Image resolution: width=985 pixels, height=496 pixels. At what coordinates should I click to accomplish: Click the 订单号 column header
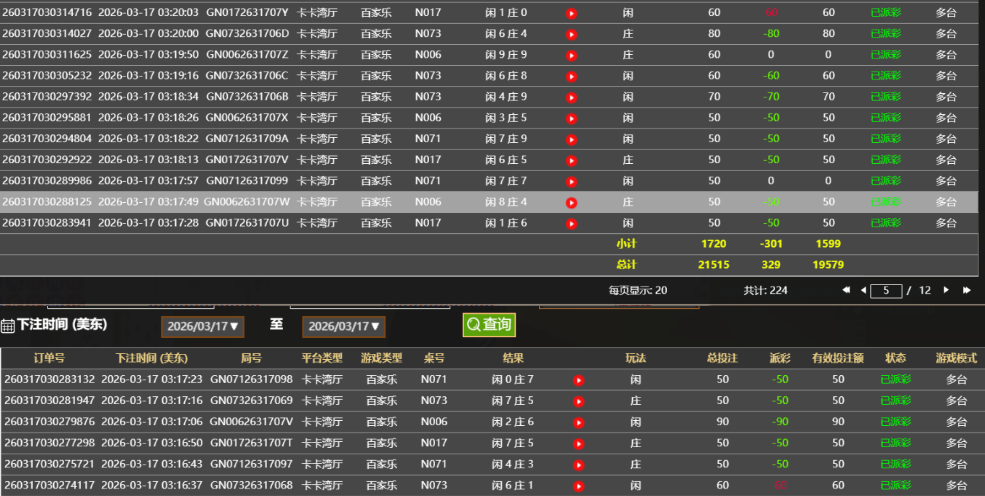pyautogui.click(x=49, y=358)
